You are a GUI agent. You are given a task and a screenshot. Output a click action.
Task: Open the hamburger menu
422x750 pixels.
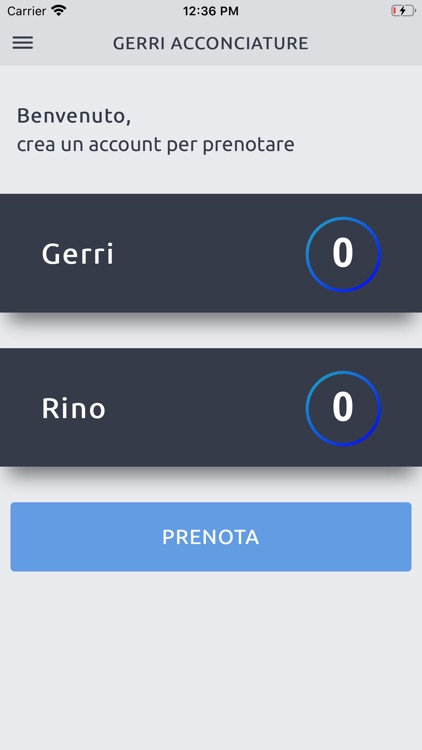pos(22,43)
